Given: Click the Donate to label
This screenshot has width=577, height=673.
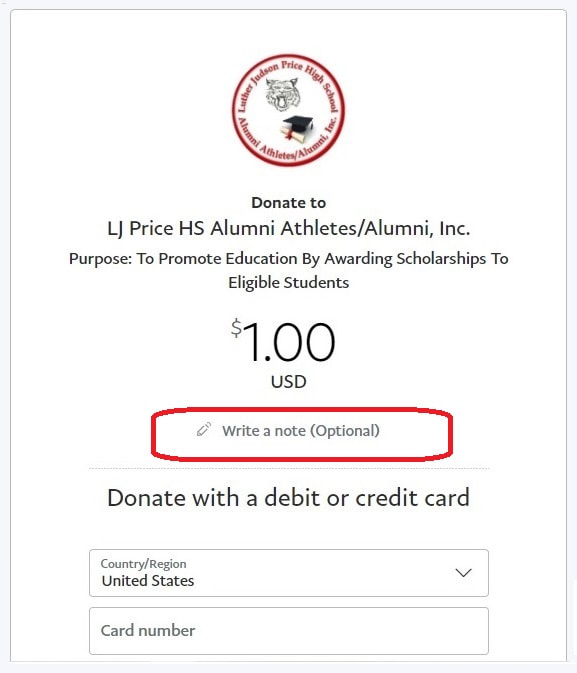Looking at the screenshot, I should click(288, 203).
